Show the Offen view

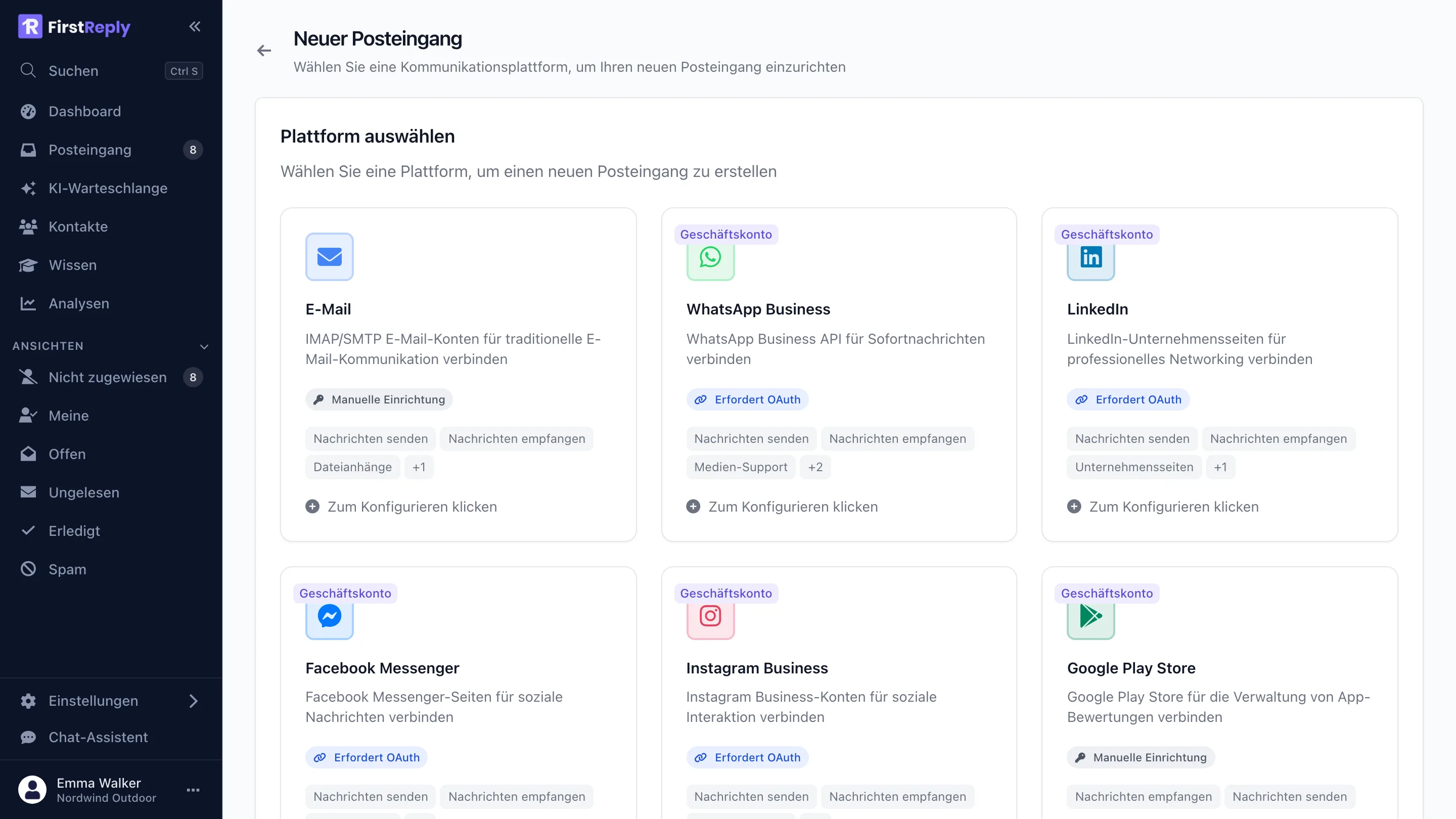click(x=111, y=454)
